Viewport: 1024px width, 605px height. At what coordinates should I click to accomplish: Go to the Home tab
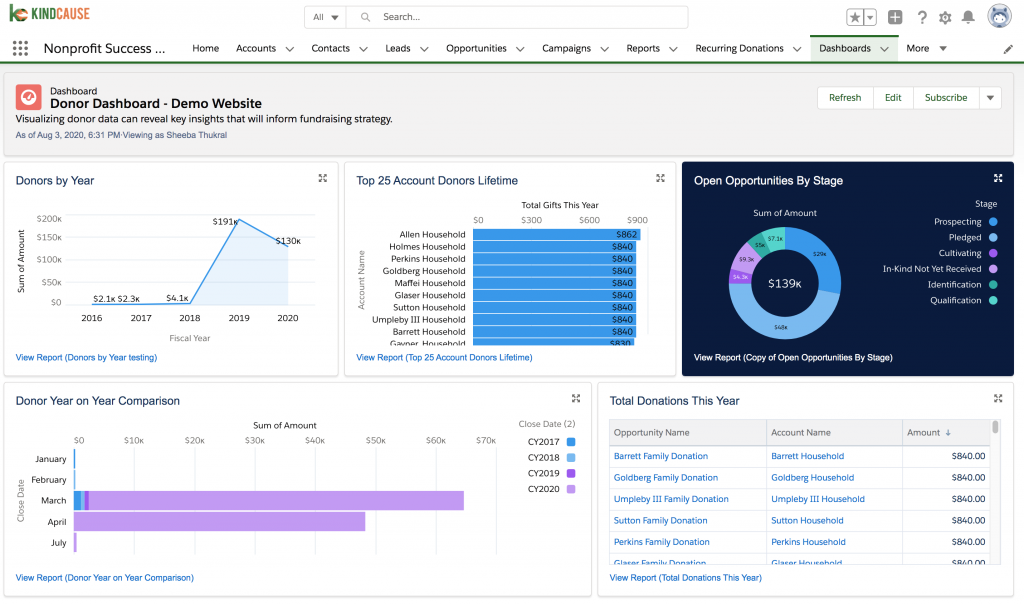point(205,48)
